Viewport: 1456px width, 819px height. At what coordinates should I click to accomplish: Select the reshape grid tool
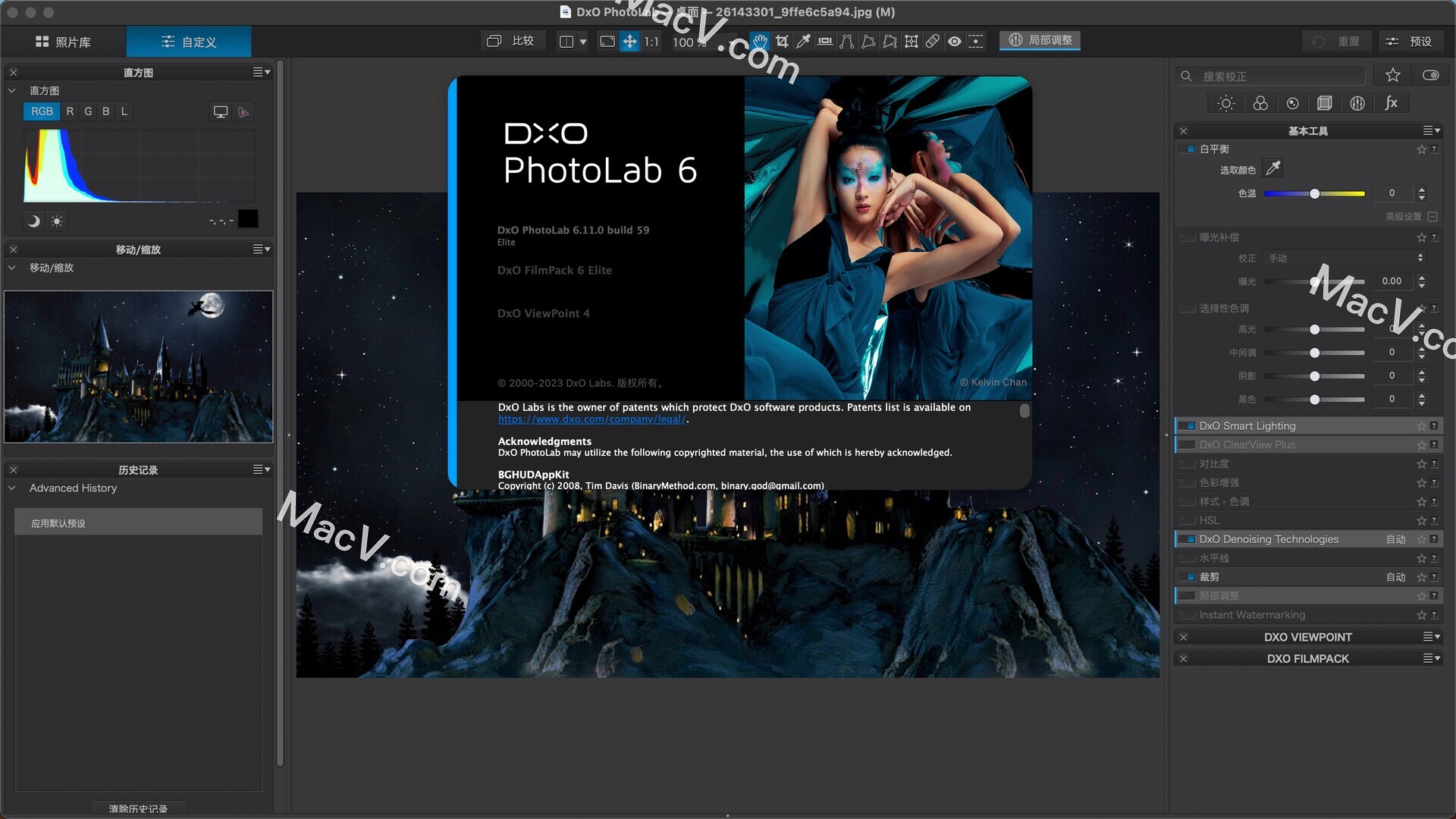(x=912, y=41)
